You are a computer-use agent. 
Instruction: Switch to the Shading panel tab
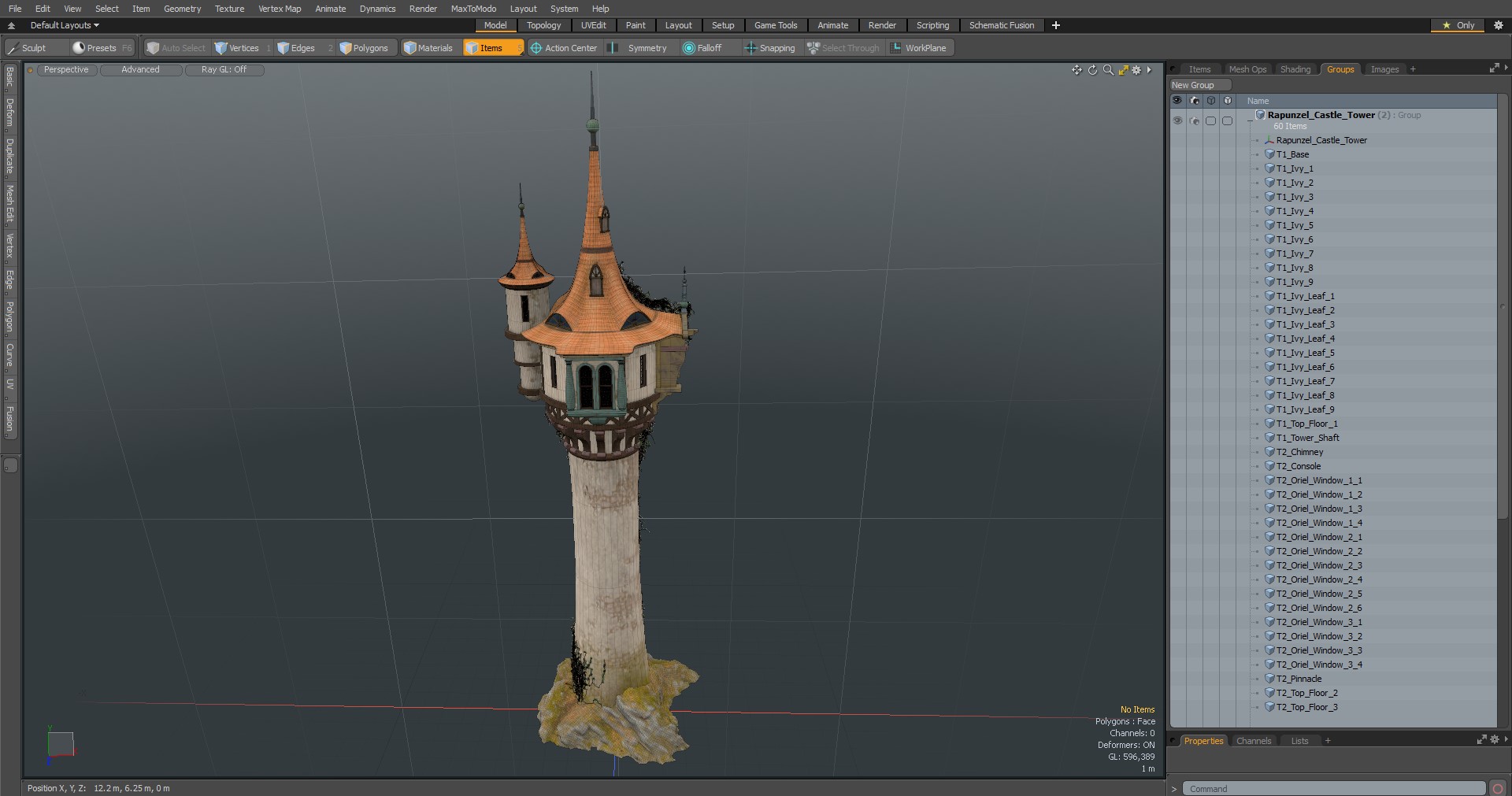click(x=1295, y=69)
